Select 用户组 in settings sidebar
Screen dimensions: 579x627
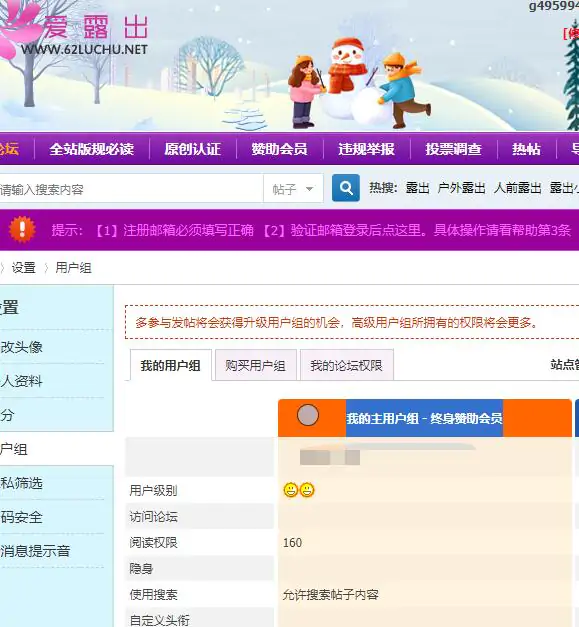[14, 449]
